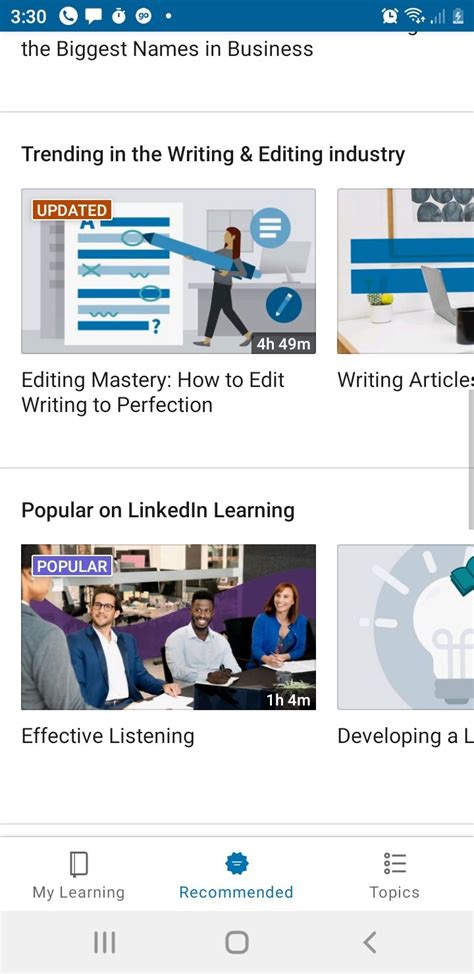This screenshot has width=474, height=974.
Task: Open the Effective Listening course title
Action: point(107,735)
